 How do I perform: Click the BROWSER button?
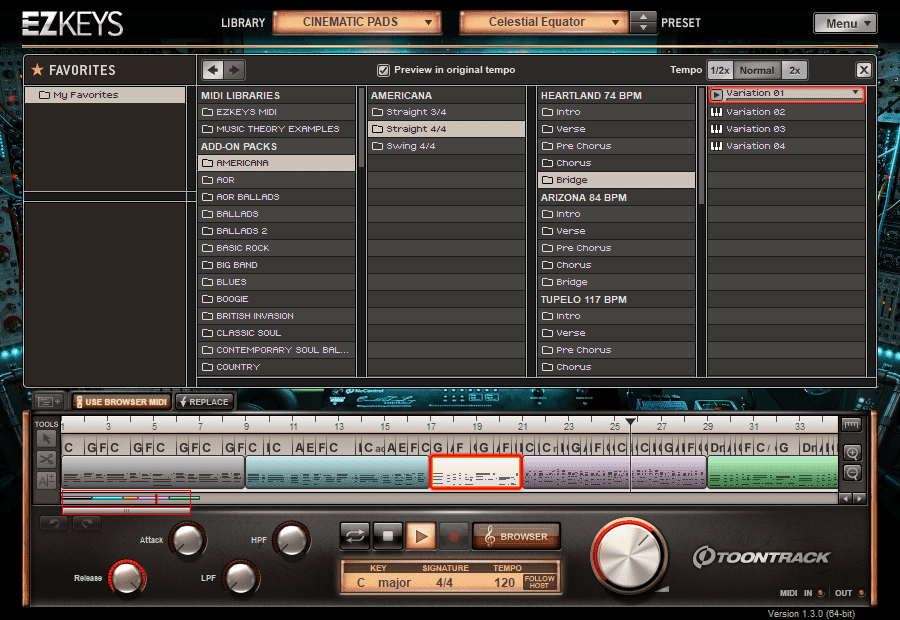click(x=516, y=536)
